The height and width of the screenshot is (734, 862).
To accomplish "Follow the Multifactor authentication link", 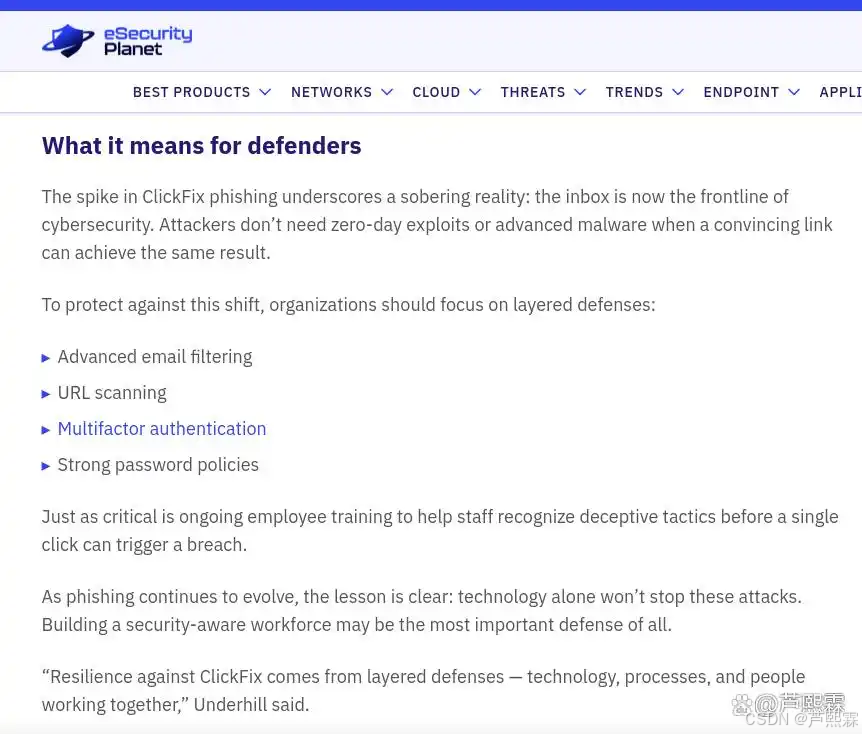I will pyautogui.click(x=162, y=429).
